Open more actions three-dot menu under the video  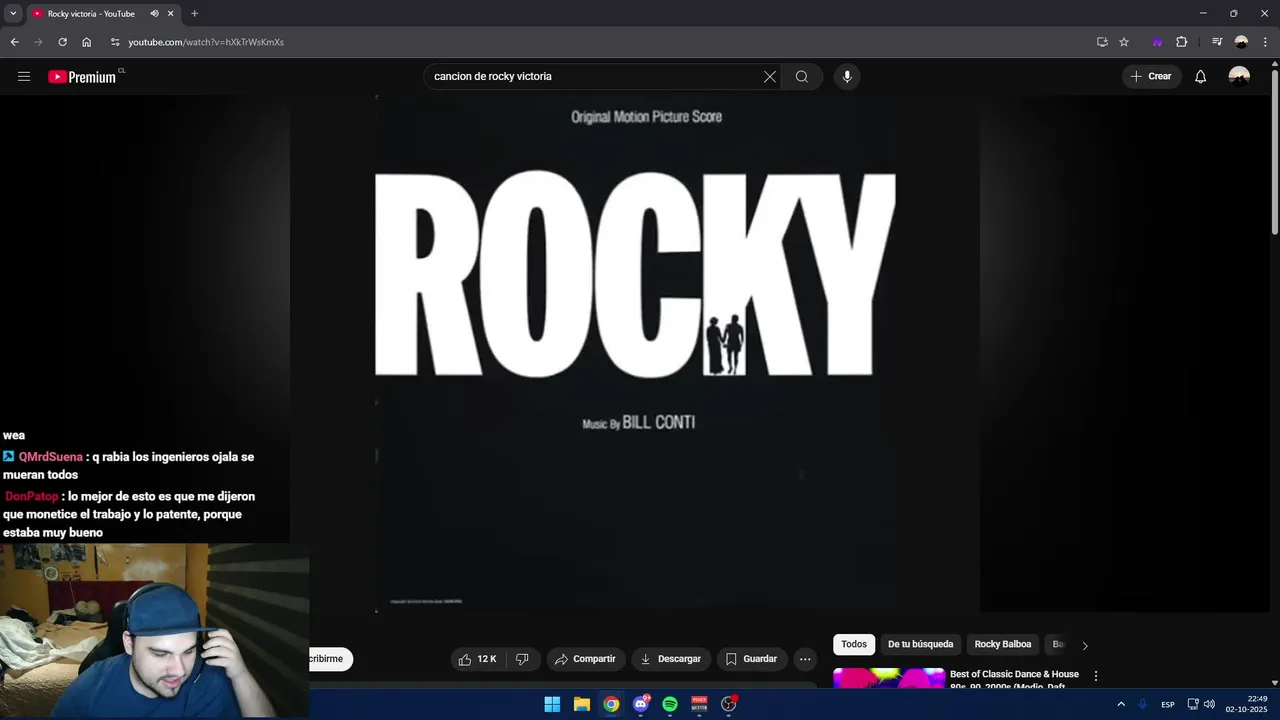pos(805,659)
